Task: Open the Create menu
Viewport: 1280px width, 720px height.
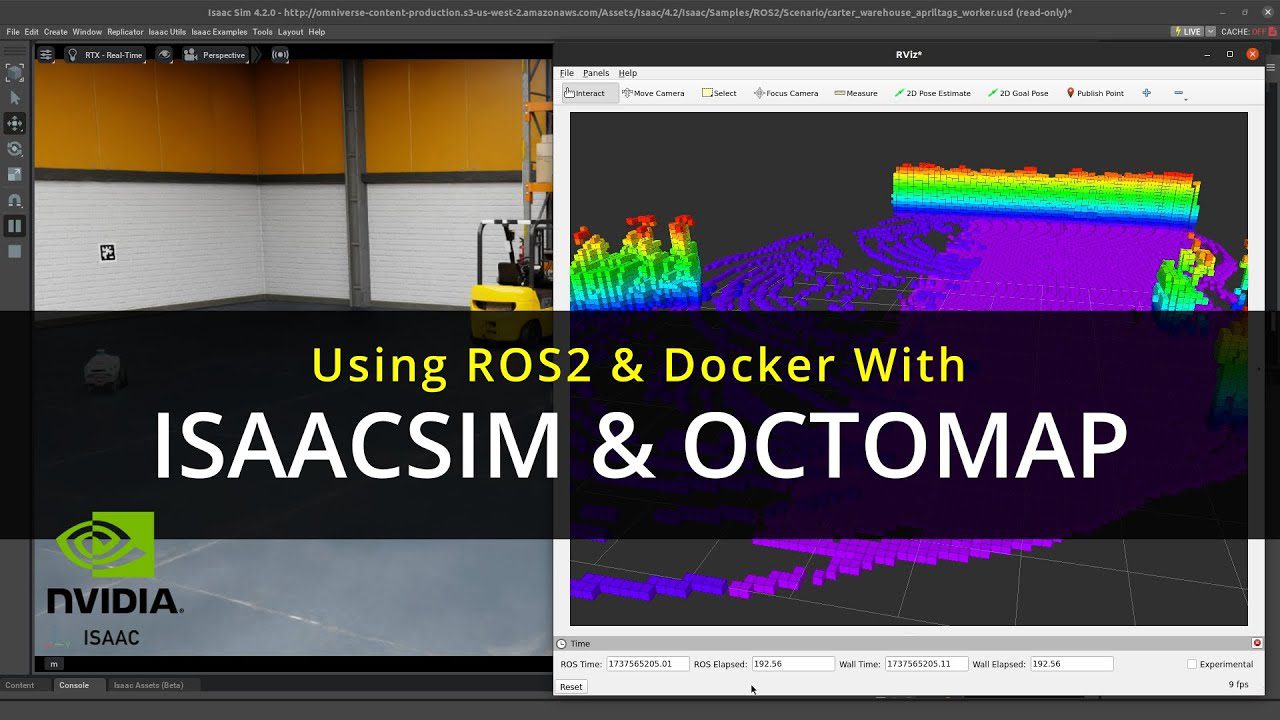Action: coord(55,32)
